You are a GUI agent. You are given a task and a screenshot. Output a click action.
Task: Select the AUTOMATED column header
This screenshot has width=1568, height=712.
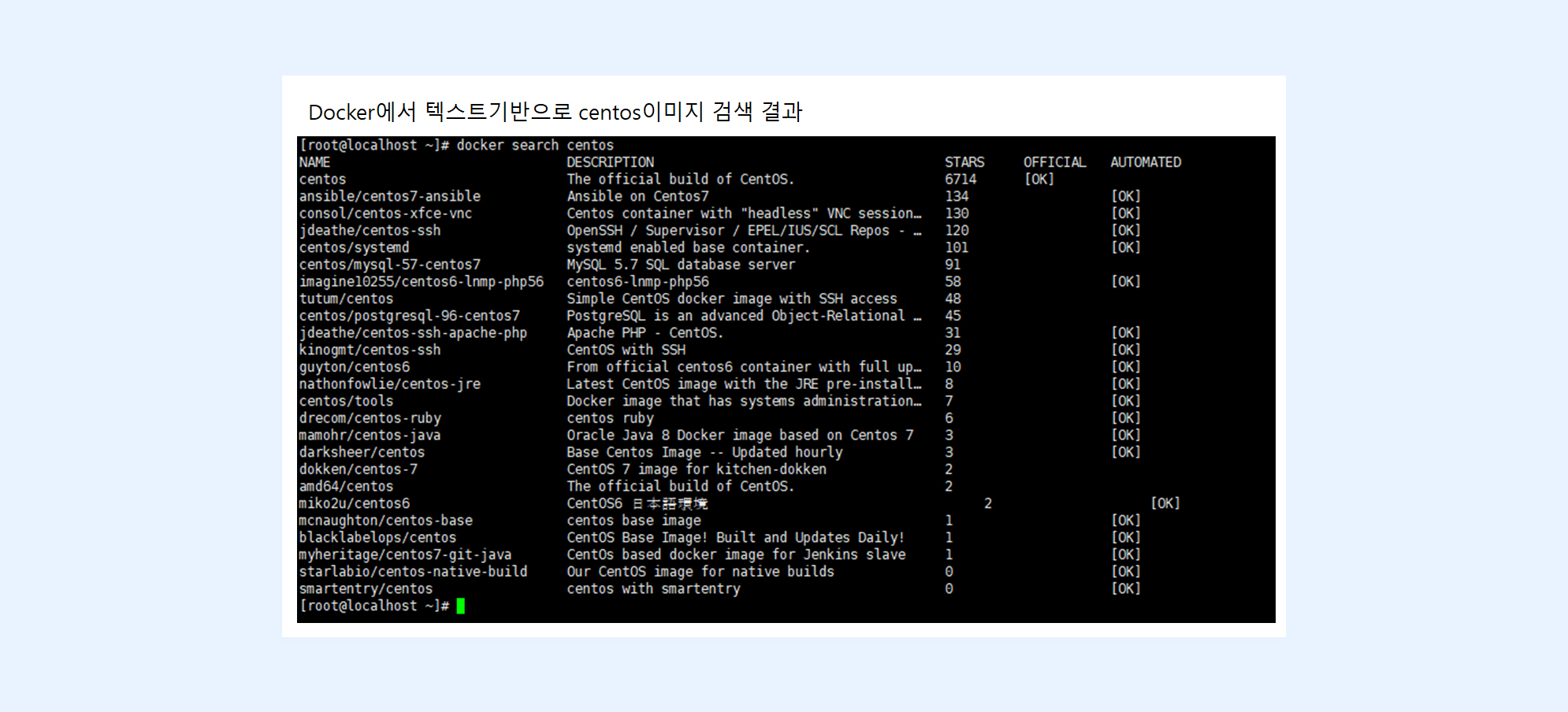click(x=1146, y=162)
